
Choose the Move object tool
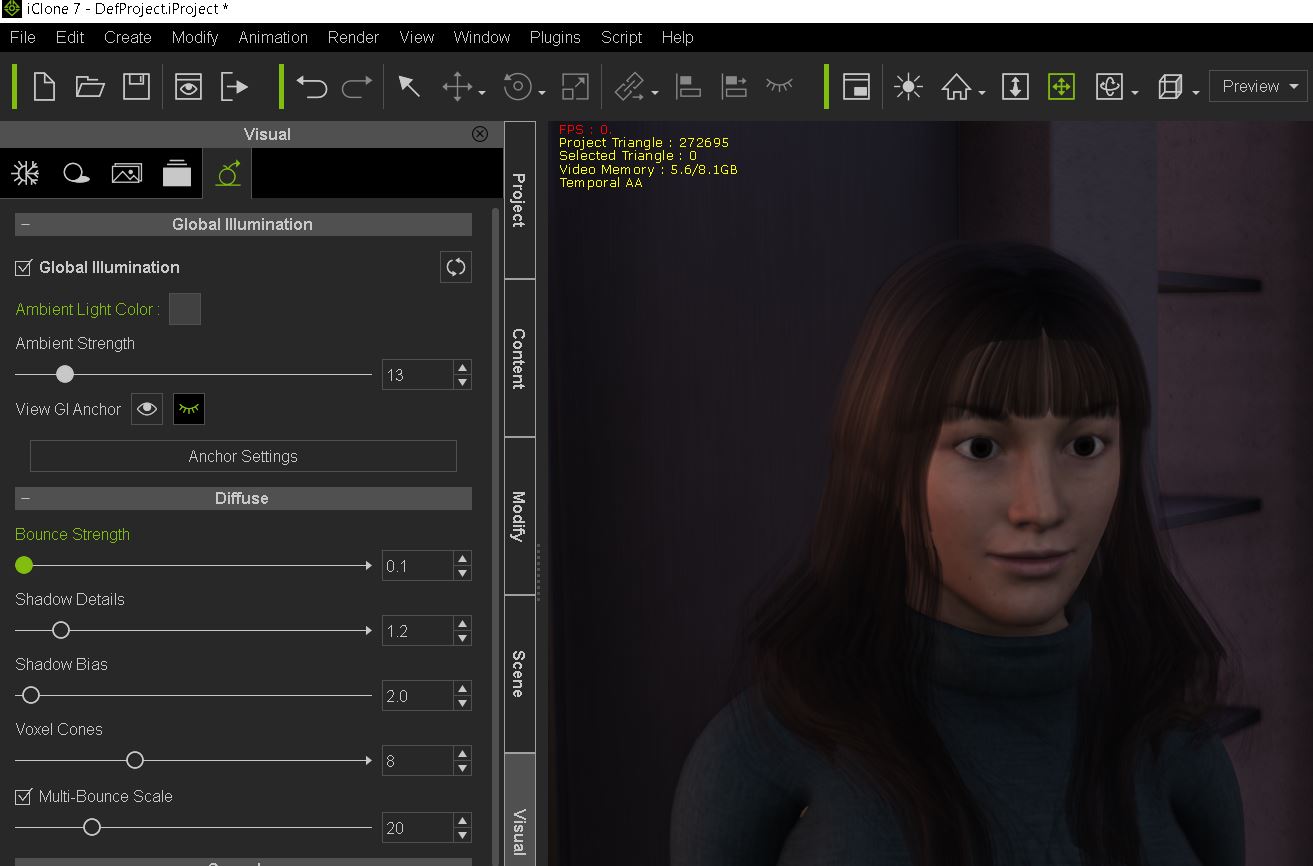(x=457, y=86)
